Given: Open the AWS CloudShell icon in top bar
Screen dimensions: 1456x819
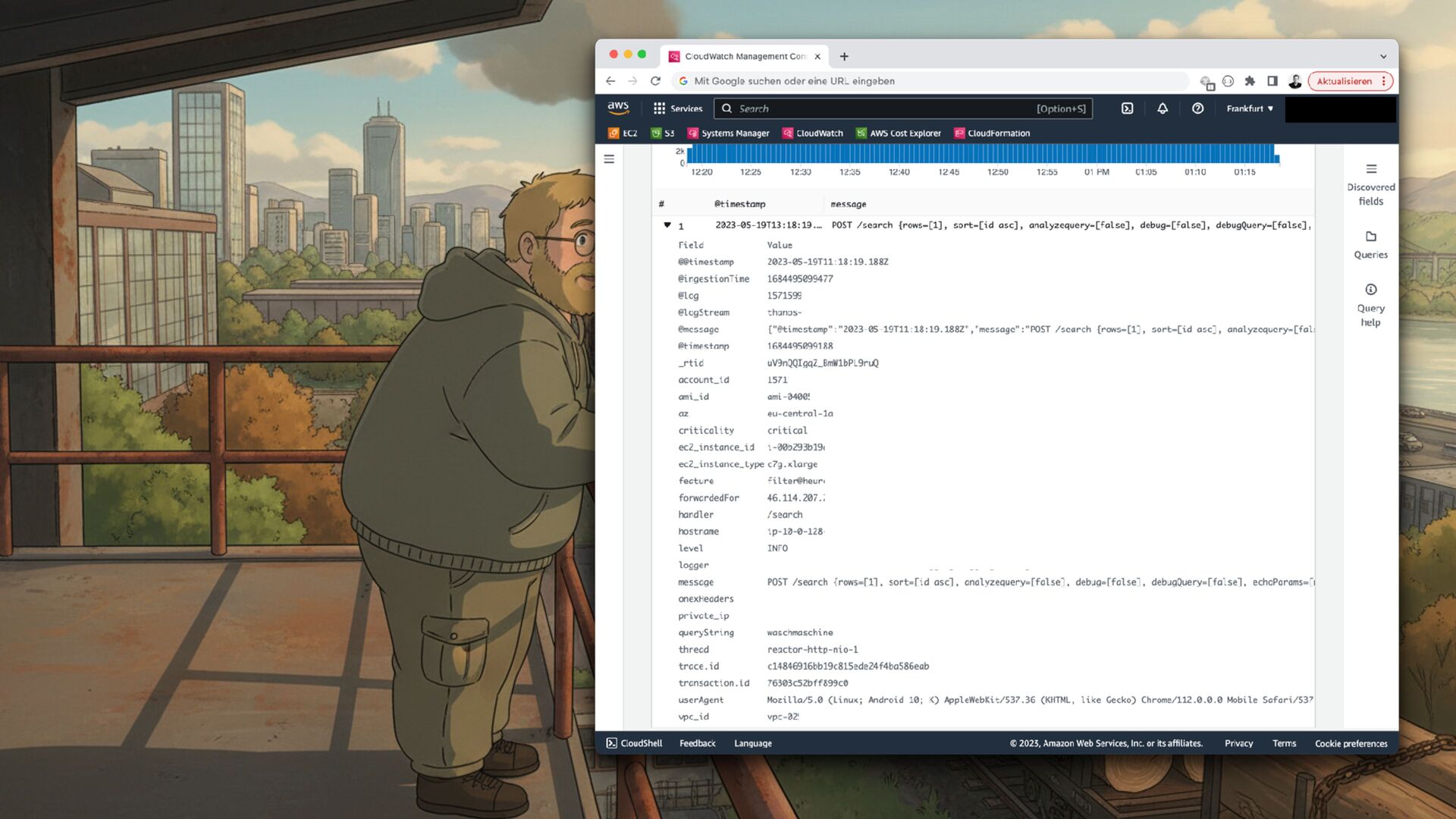Looking at the screenshot, I should [1127, 108].
